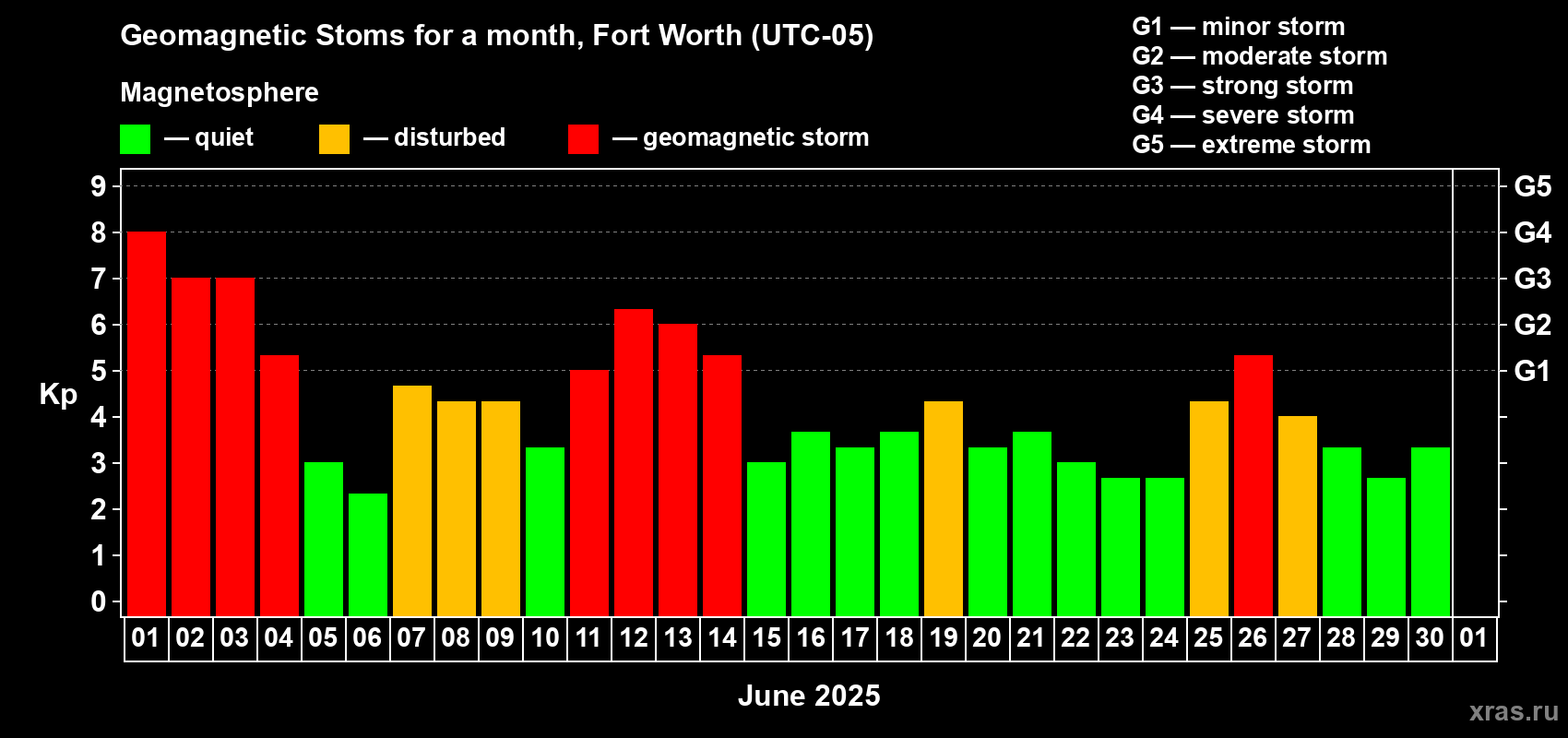Click the 'G5 — extreme storm' legend line
This screenshot has height=738, width=1568.
[1252, 145]
